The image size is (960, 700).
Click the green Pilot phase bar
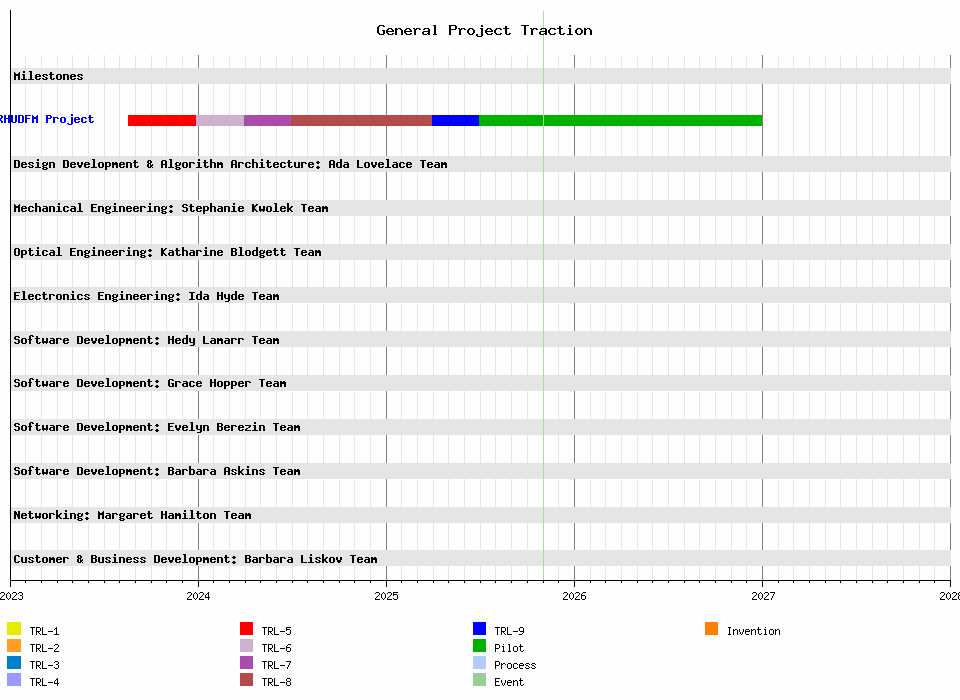pos(620,120)
